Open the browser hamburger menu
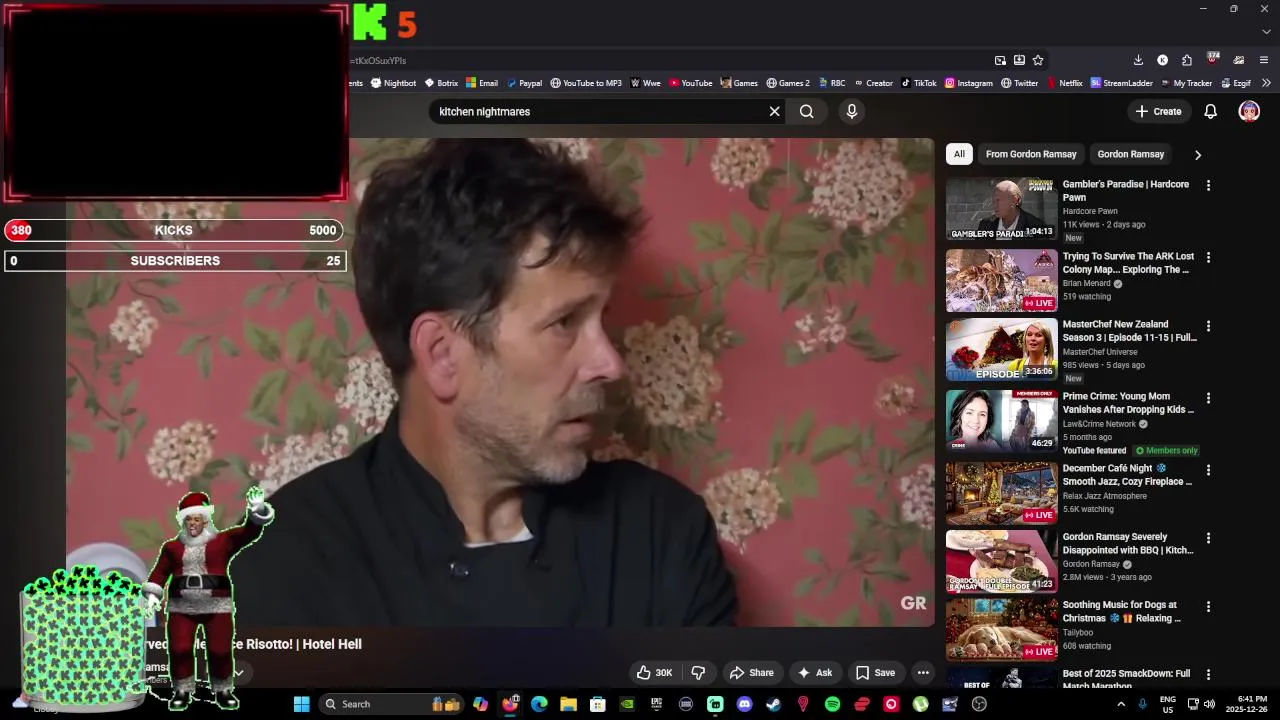The height and width of the screenshot is (720, 1280). (x=1264, y=60)
